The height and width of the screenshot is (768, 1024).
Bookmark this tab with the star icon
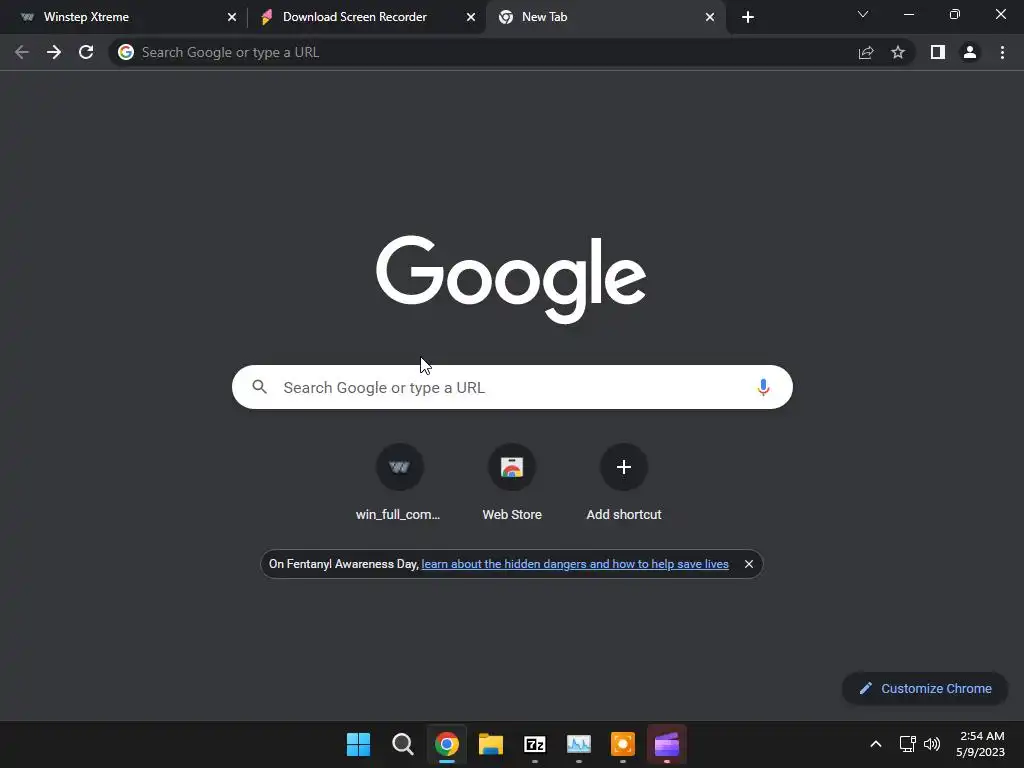pyautogui.click(x=898, y=52)
